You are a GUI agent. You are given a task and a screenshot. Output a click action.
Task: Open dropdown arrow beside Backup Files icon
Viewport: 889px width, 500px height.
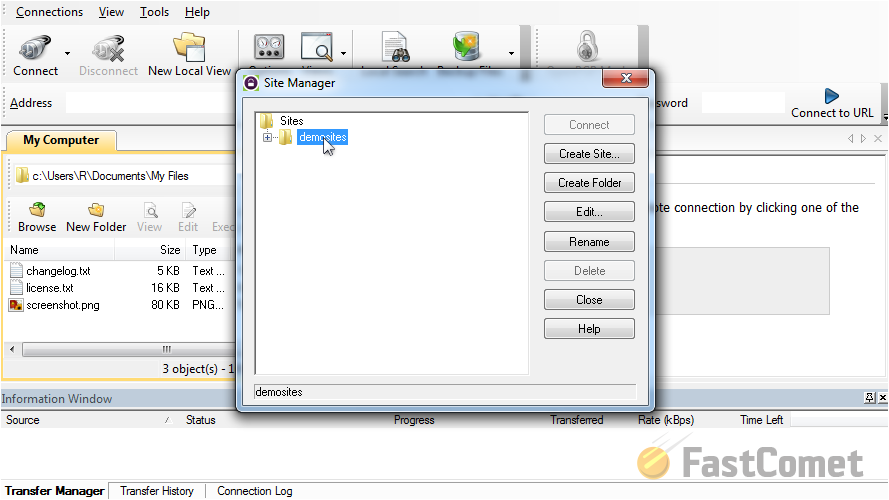(511, 53)
